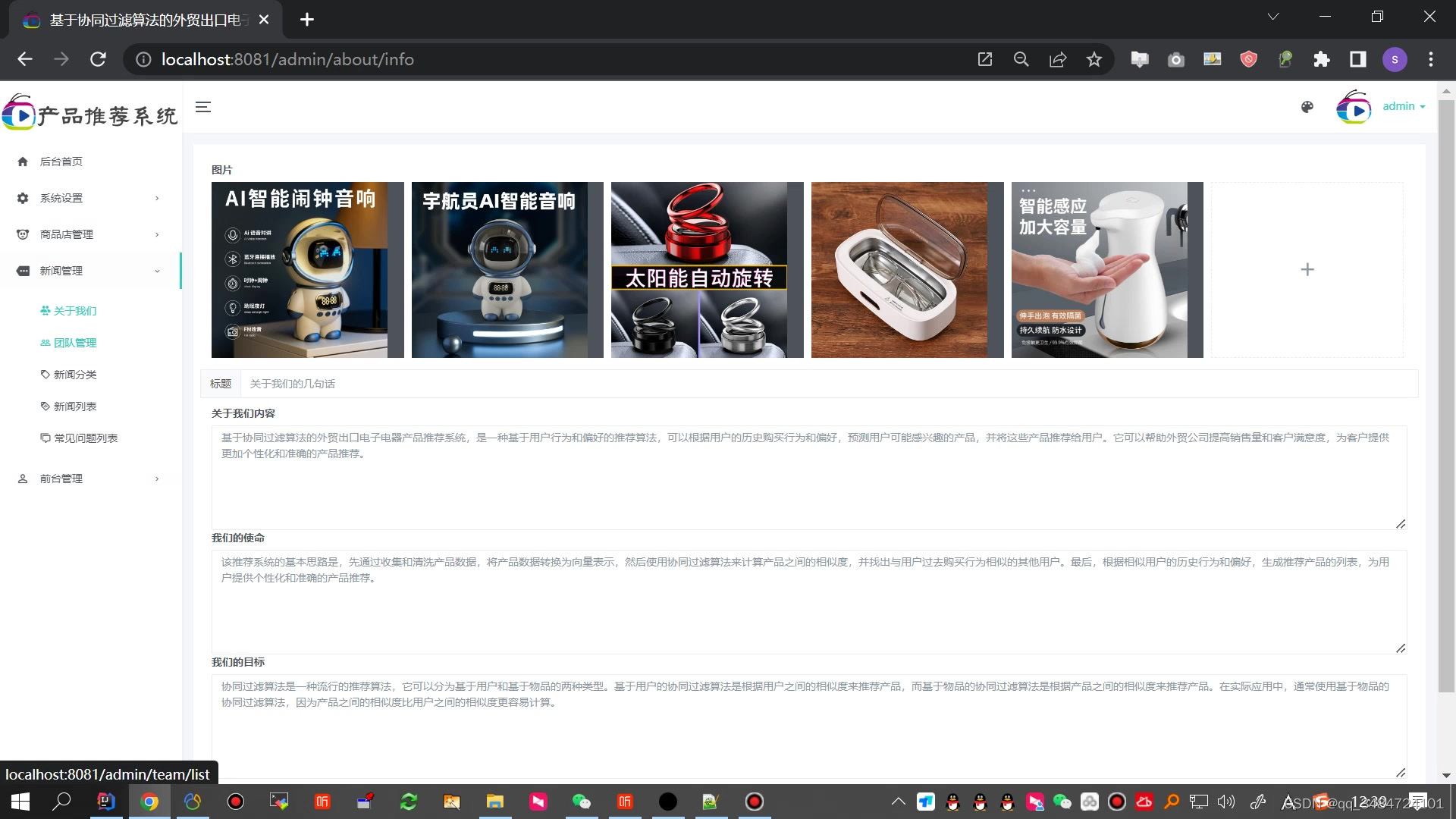Open the Windows Start menu
The width and height of the screenshot is (1456, 819).
pyautogui.click(x=20, y=802)
